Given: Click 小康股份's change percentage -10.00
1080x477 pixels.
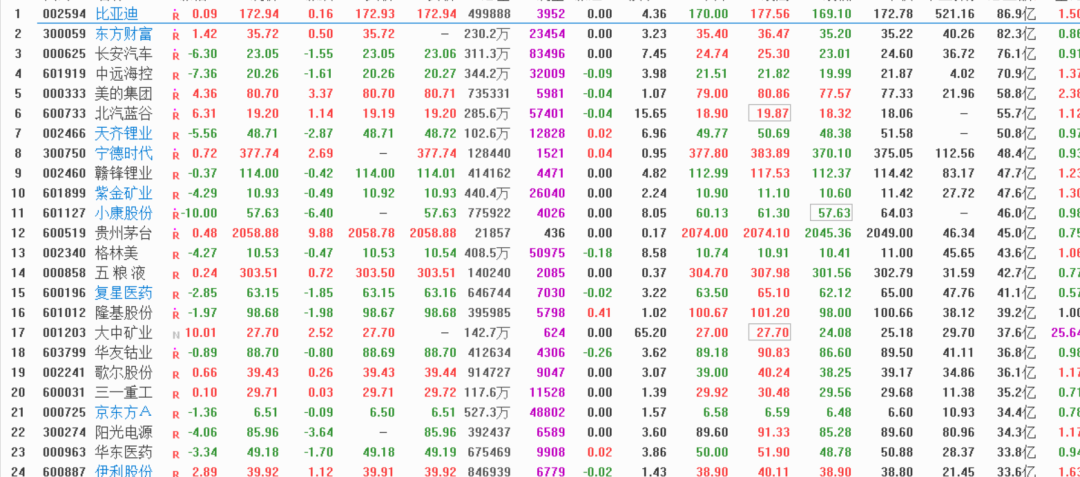Looking at the screenshot, I should pos(200,213).
